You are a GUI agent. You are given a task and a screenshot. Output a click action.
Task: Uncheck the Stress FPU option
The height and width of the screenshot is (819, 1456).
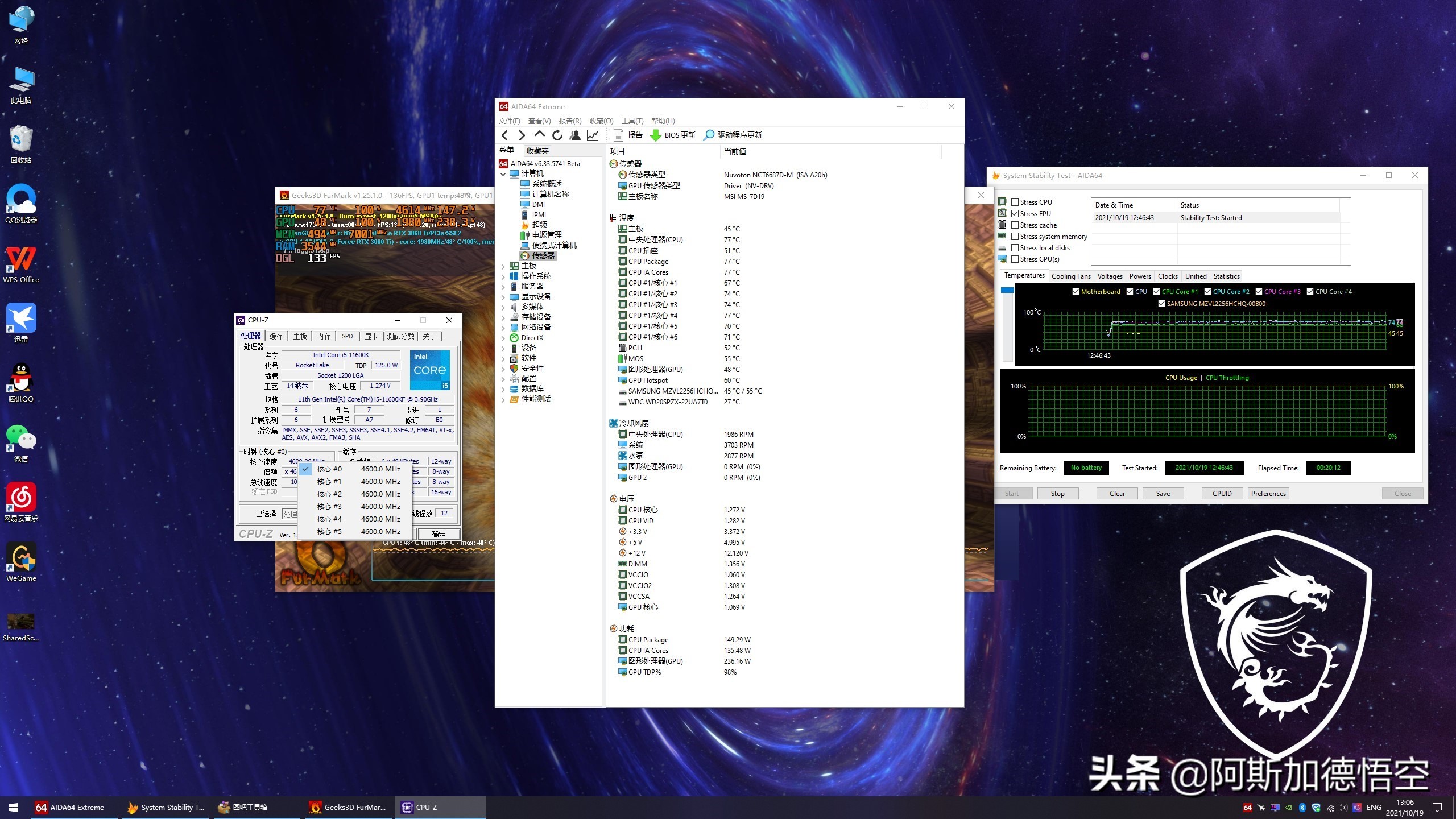coord(1015,213)
